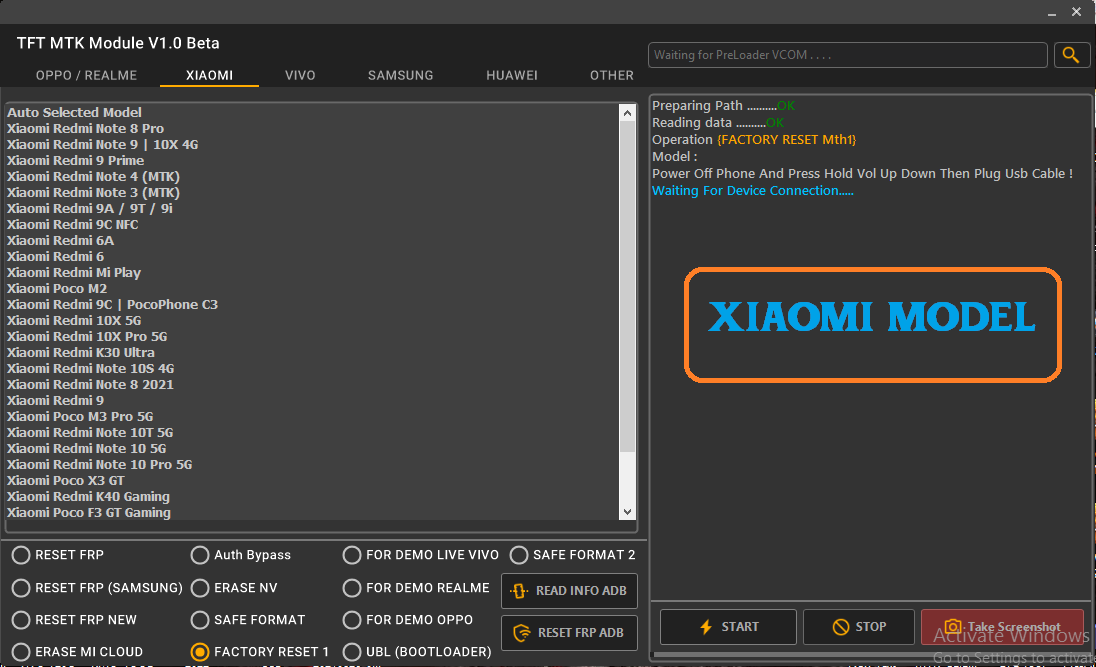The width and height of the screenshot is (1096, 667).
Task: Select Xiaomi Redmi Note 10T 5G
Action: coord(90,433)
